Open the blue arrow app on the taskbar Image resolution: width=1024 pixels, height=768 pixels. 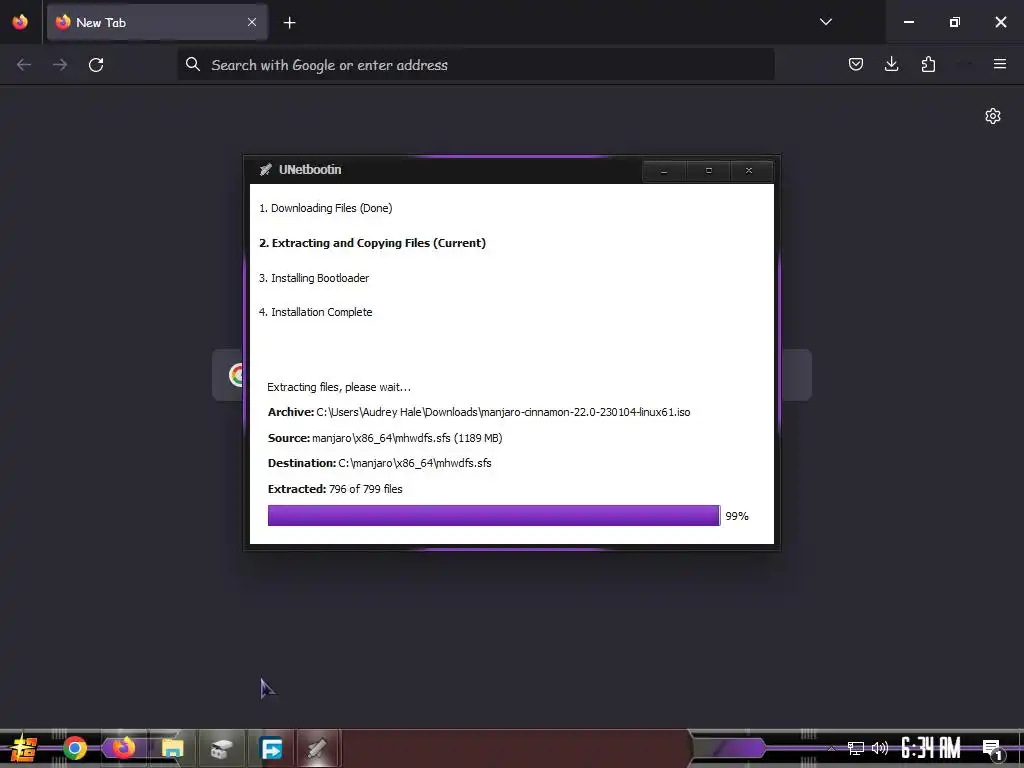pos(270,748)
